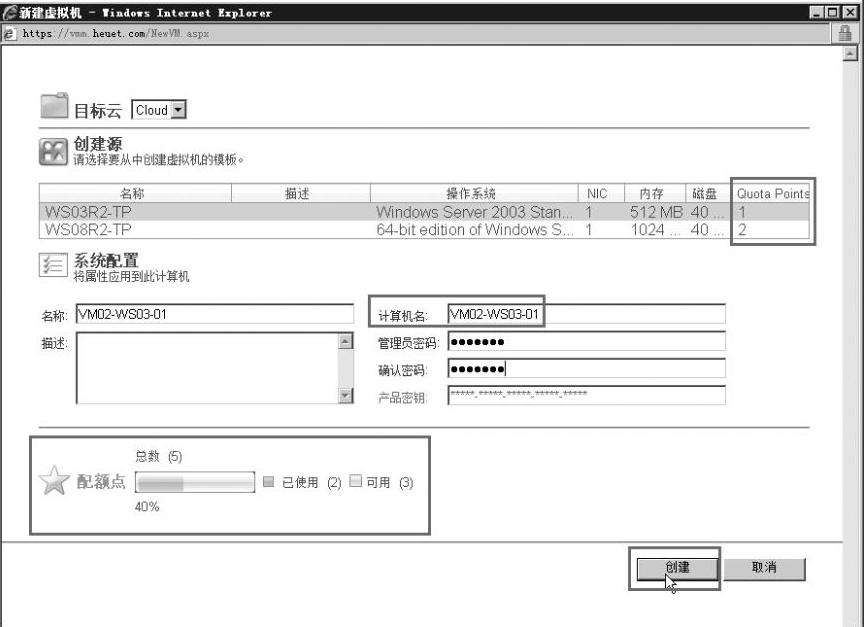Viewport: 864px width, 627px height.
Task: Click the product key input field
Action: [585, 396]
